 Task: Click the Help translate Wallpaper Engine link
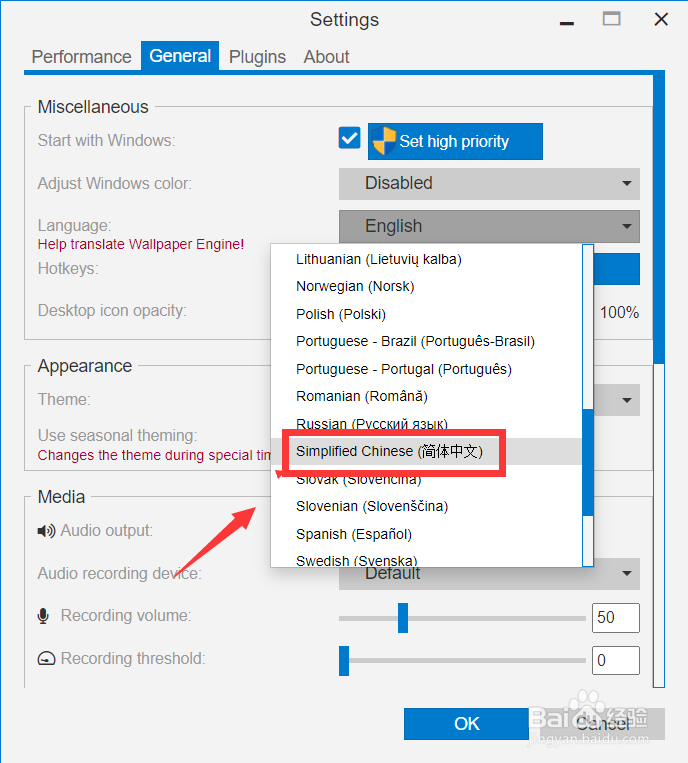pos(141,244)
